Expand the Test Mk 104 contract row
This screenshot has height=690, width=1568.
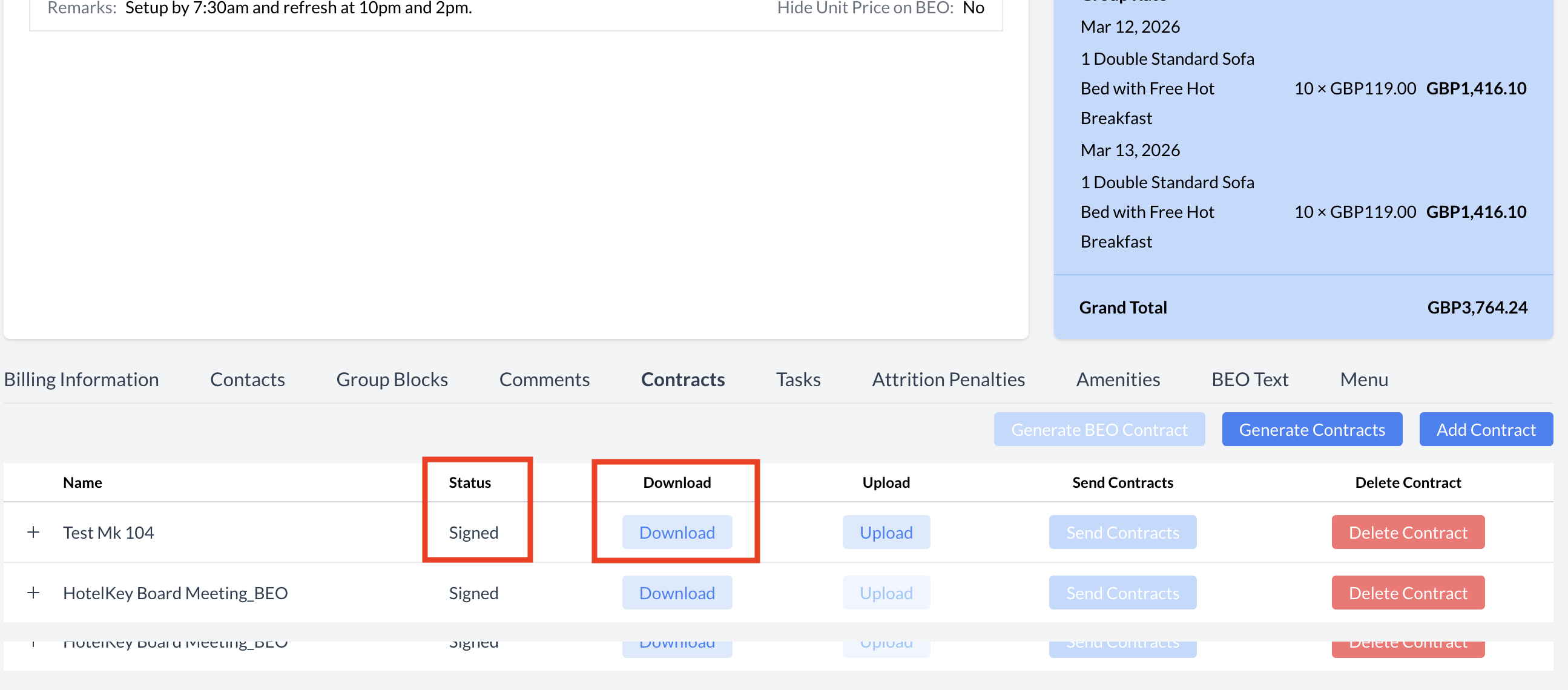pos(33,533)
